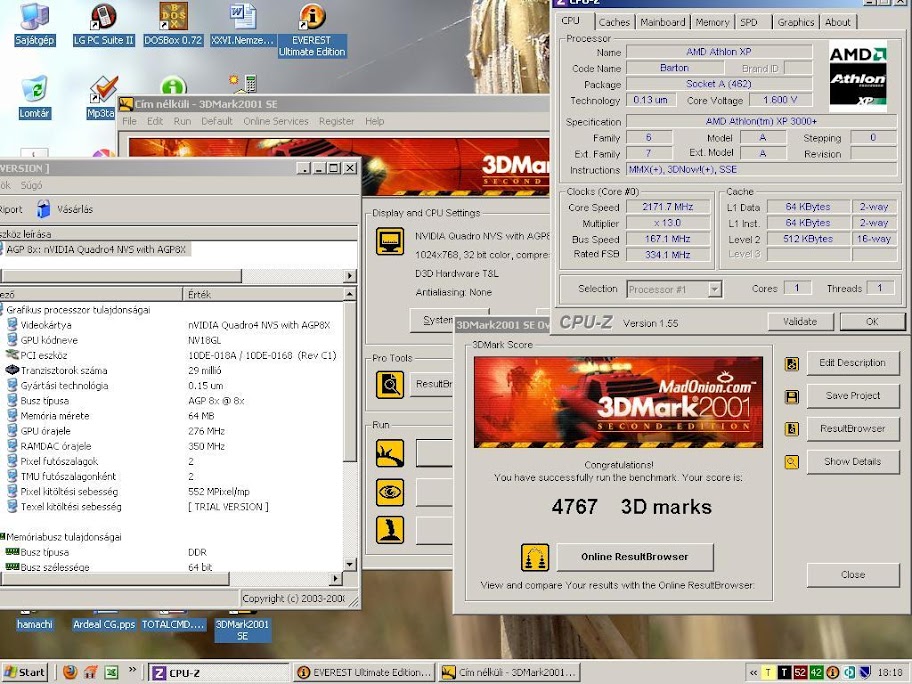Open the hamachi desktop icon
The width and height of the screenshot is (912, 684).
(34, 621)
